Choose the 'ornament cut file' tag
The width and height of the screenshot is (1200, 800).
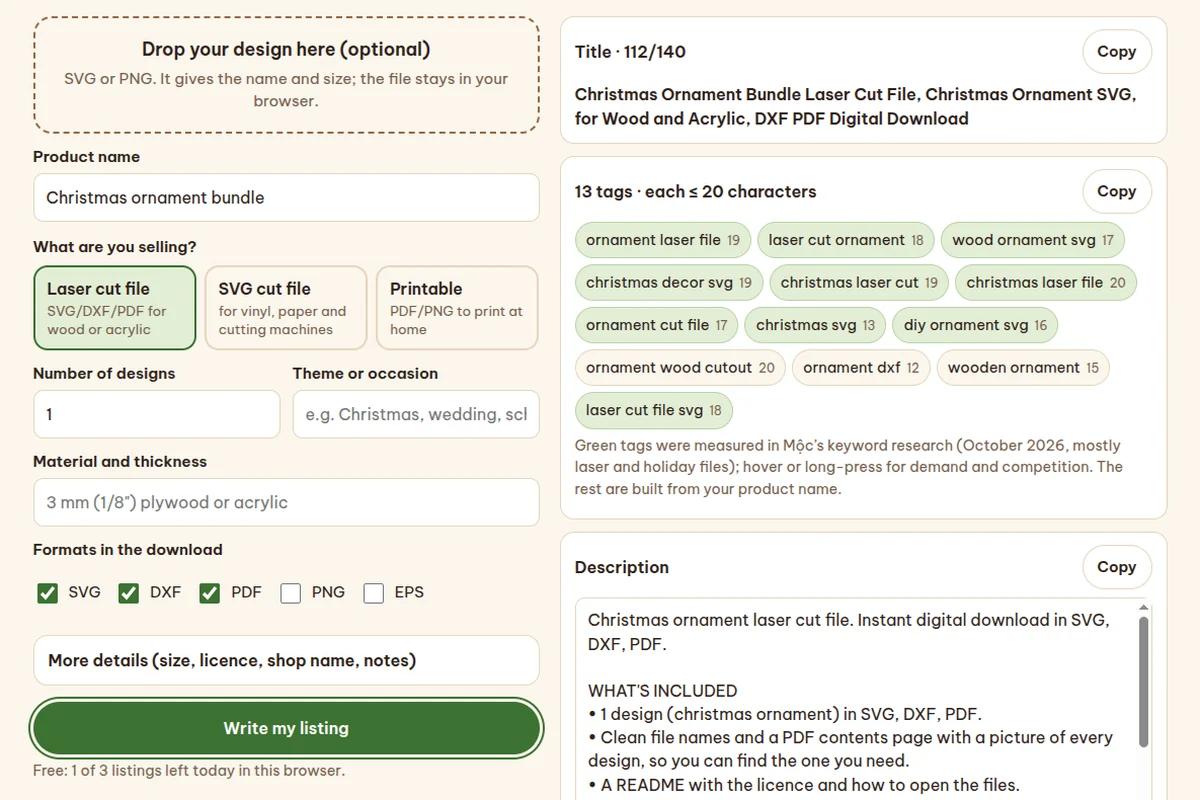point(656,325)
